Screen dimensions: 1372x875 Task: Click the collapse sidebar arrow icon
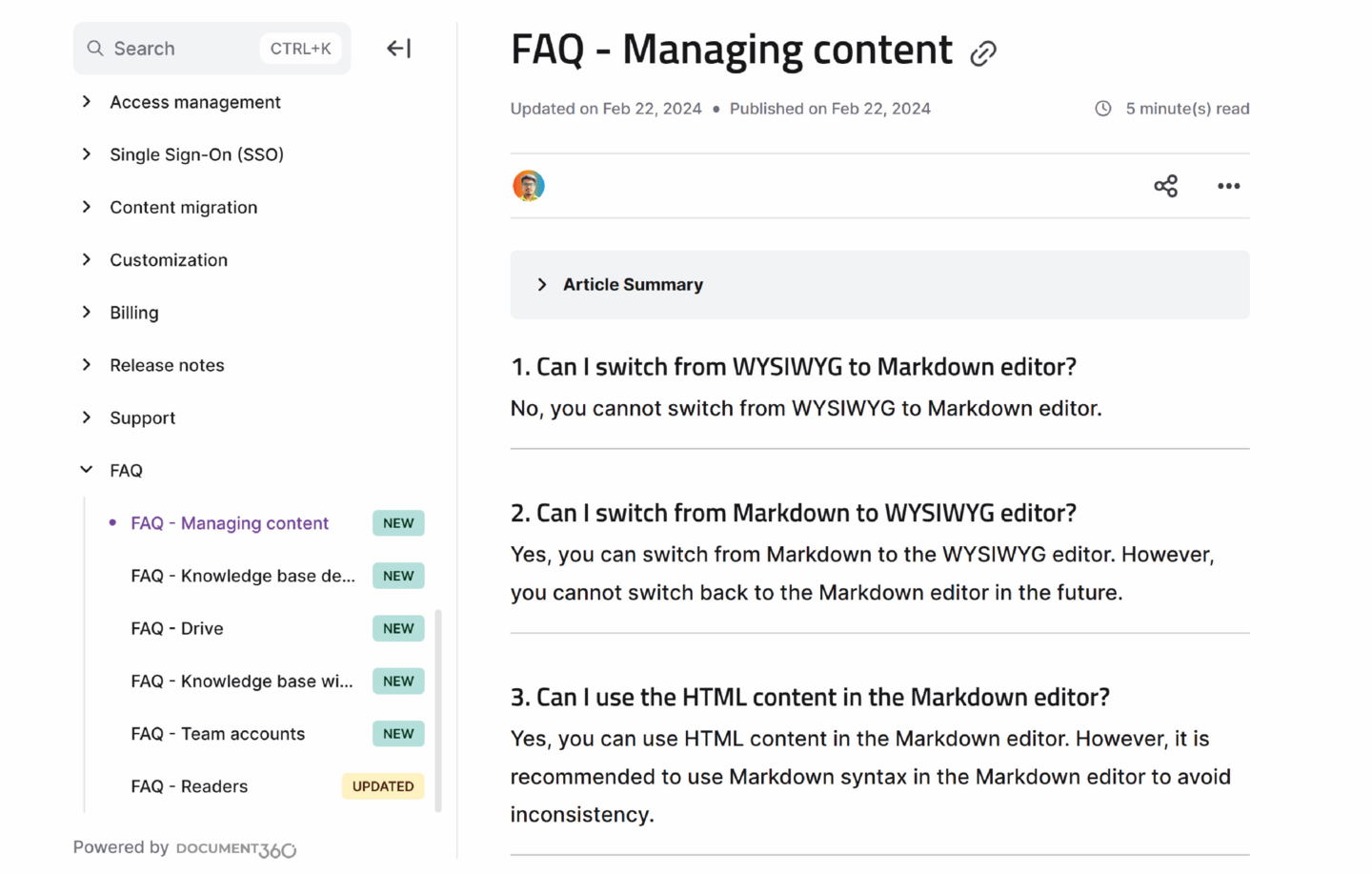pyautogui.click(x=398, y=49)
